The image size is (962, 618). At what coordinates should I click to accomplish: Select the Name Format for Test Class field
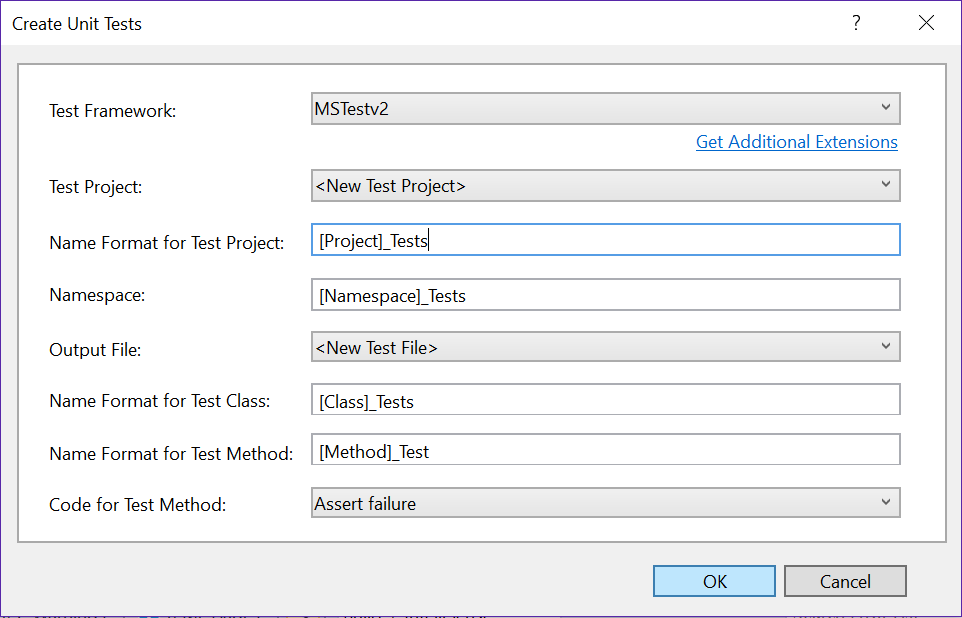point(605,401)
